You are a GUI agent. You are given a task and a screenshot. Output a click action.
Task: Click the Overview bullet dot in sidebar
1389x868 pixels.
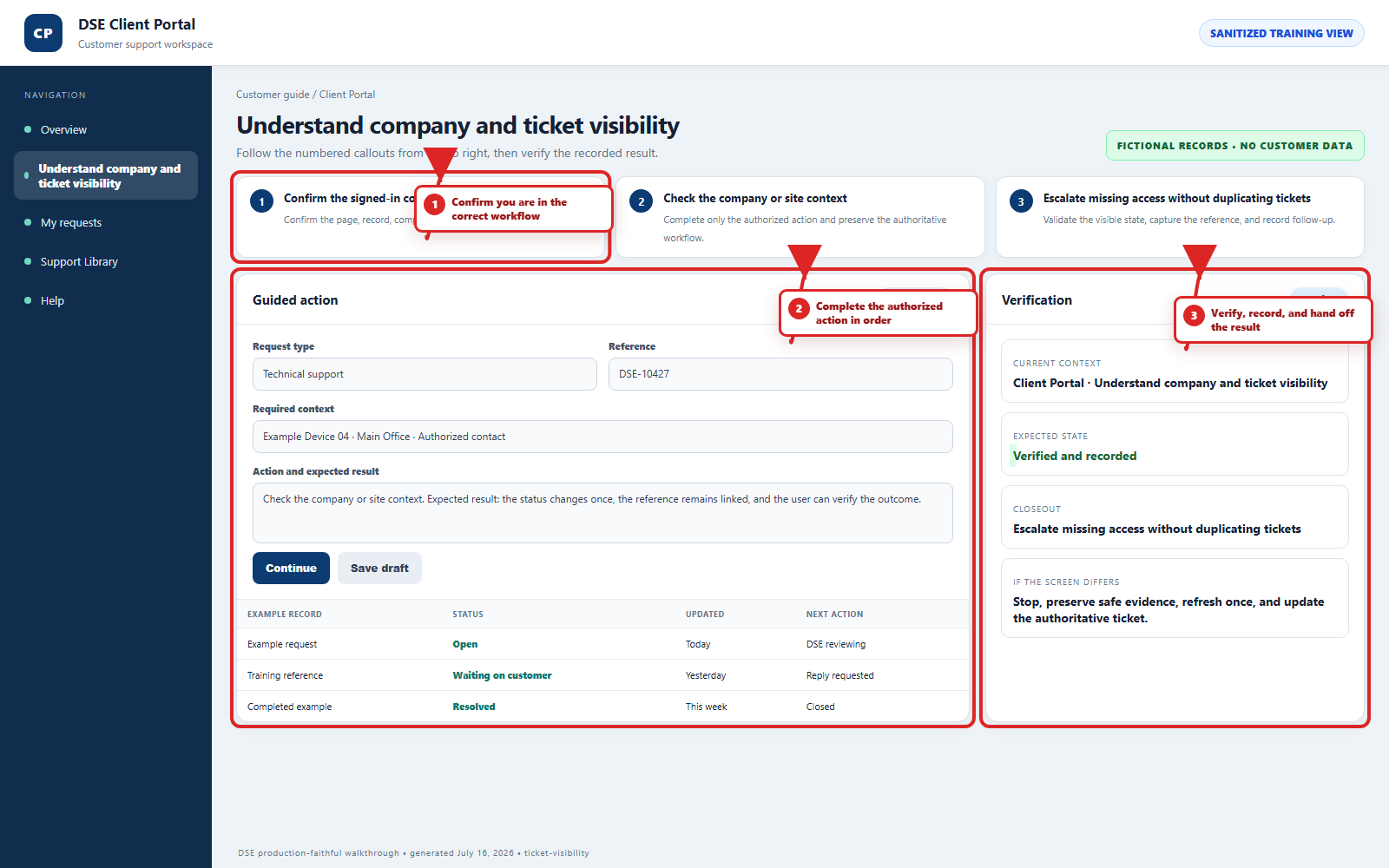[28, 129]
